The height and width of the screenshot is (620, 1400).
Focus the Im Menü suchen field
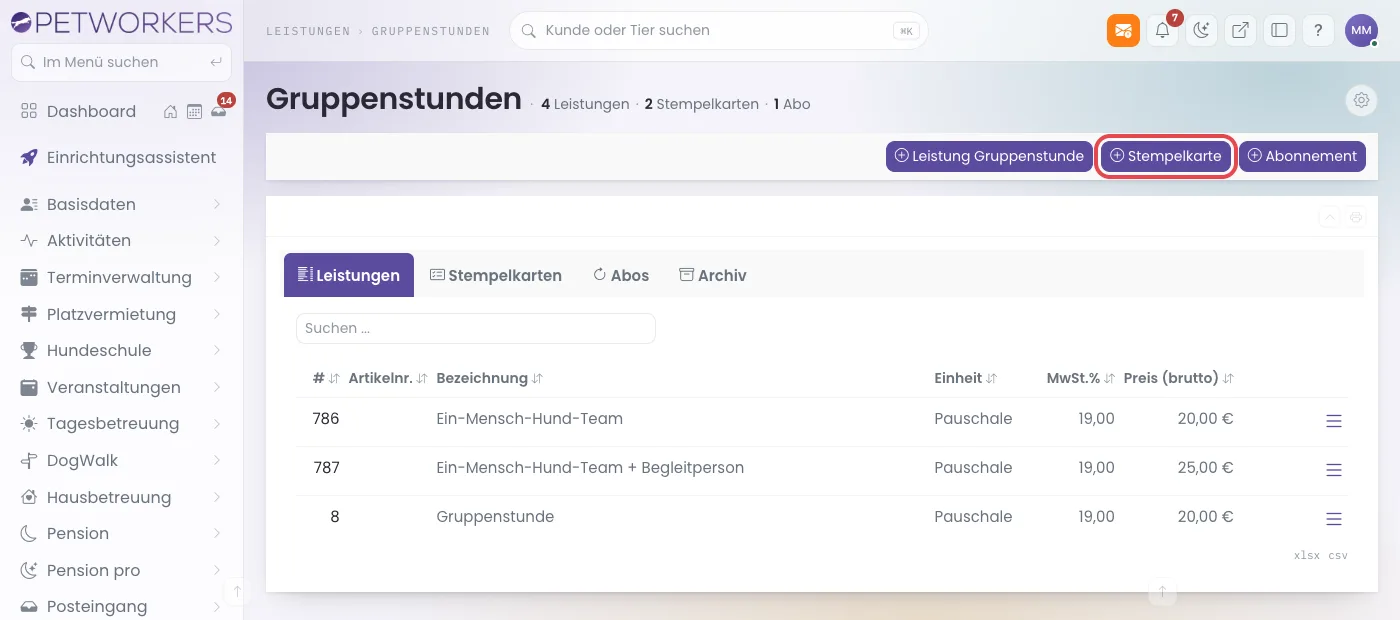[121, 62]
